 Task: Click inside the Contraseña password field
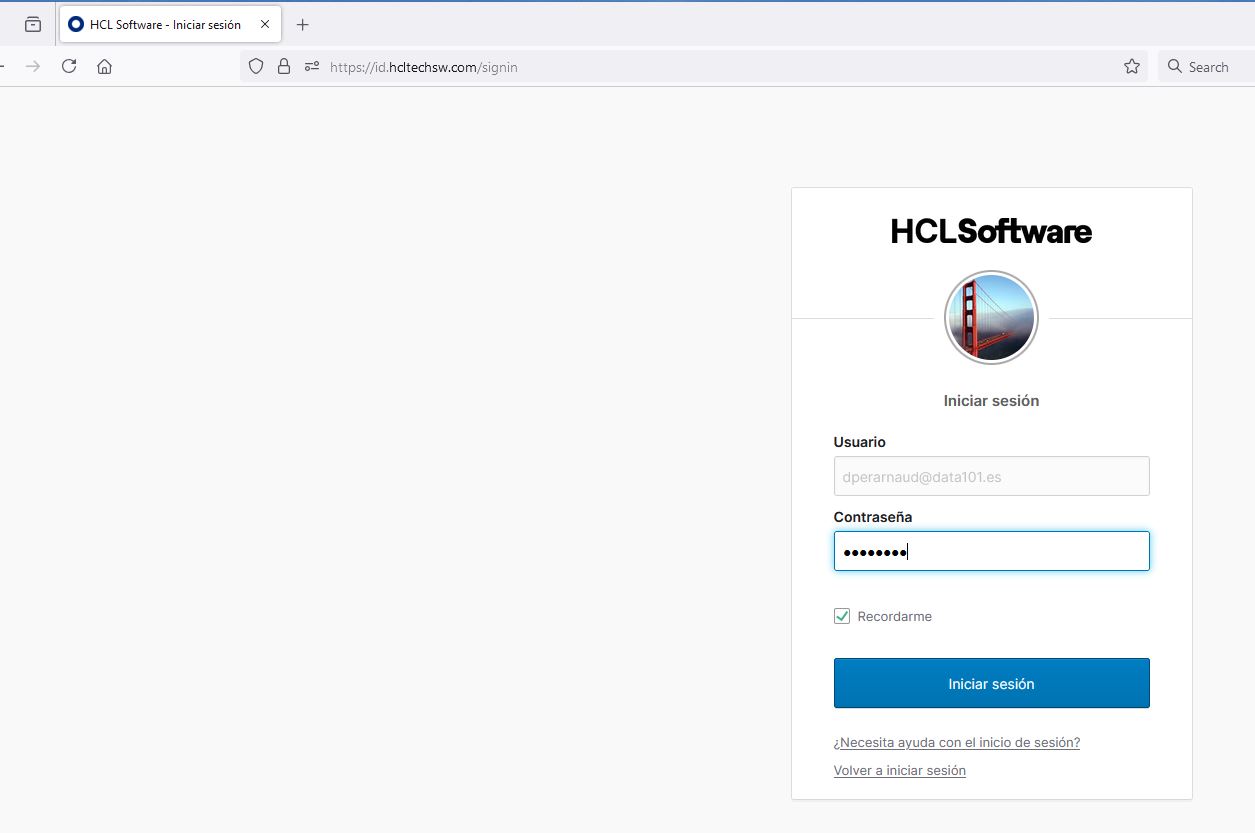(990, 551)
